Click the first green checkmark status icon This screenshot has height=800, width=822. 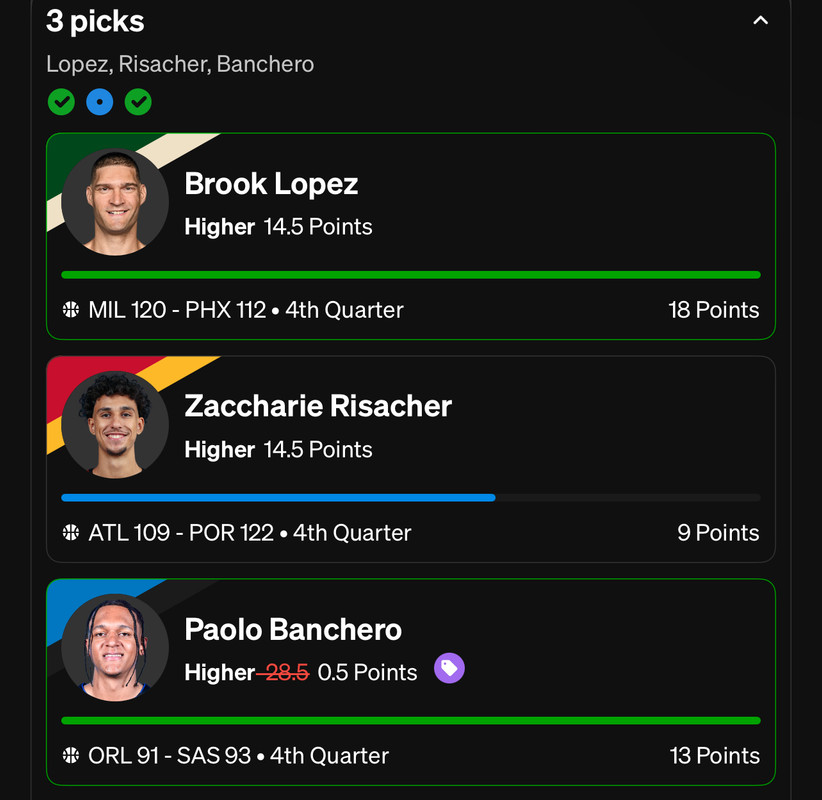pyautogui.click(x=61, y=102)
